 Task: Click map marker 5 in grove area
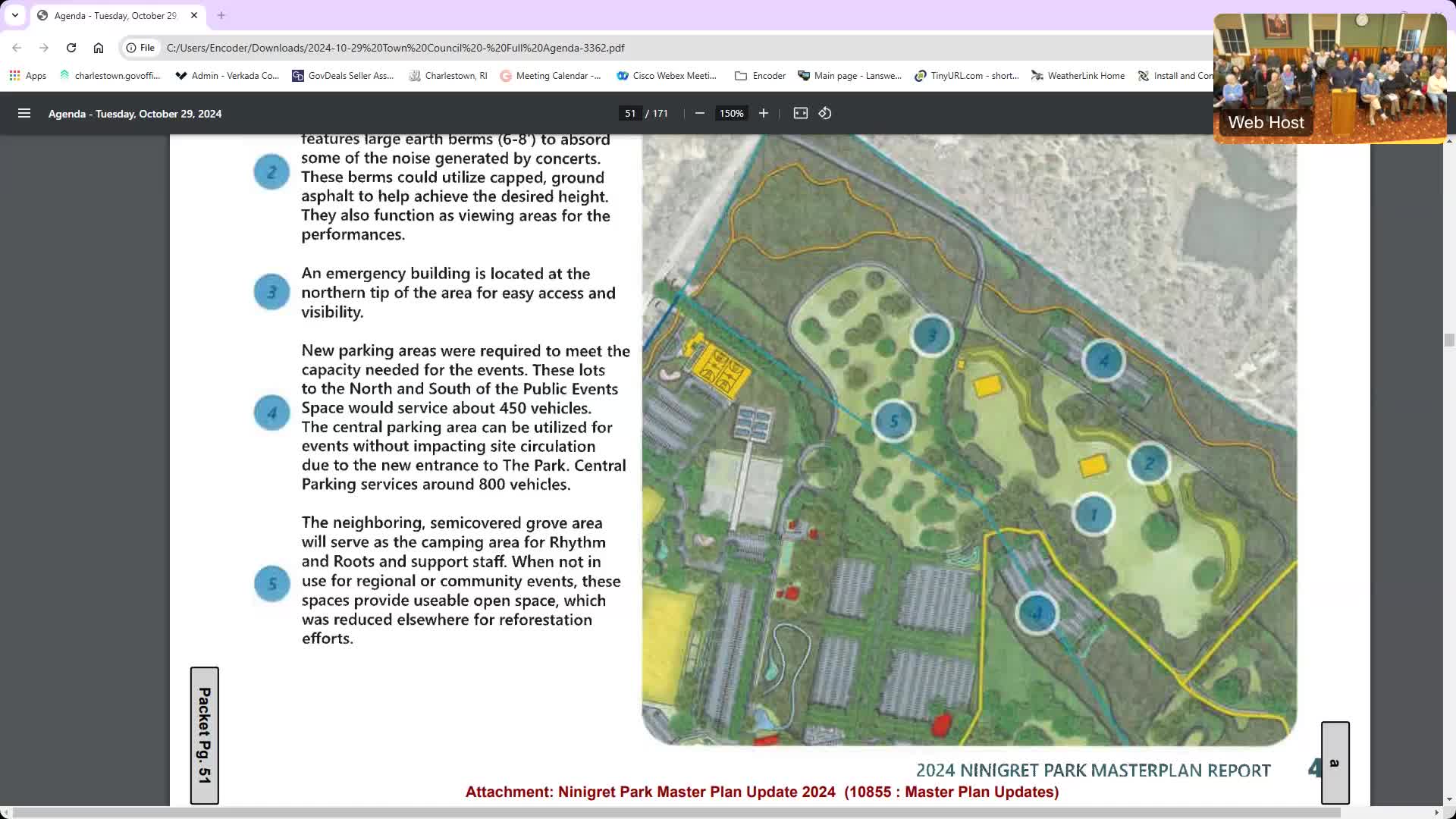893,421
